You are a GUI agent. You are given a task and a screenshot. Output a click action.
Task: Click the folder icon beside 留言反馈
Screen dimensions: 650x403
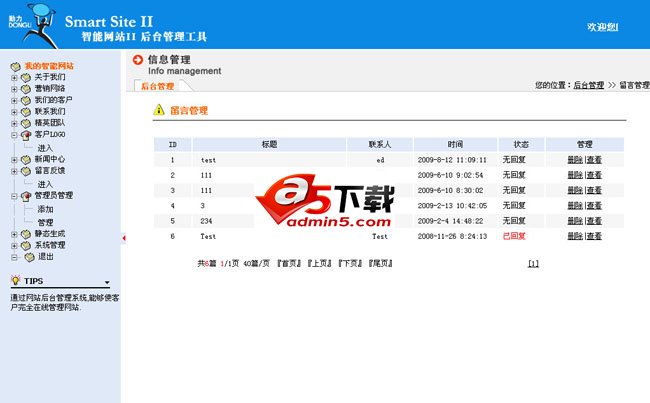click(26, 171)
